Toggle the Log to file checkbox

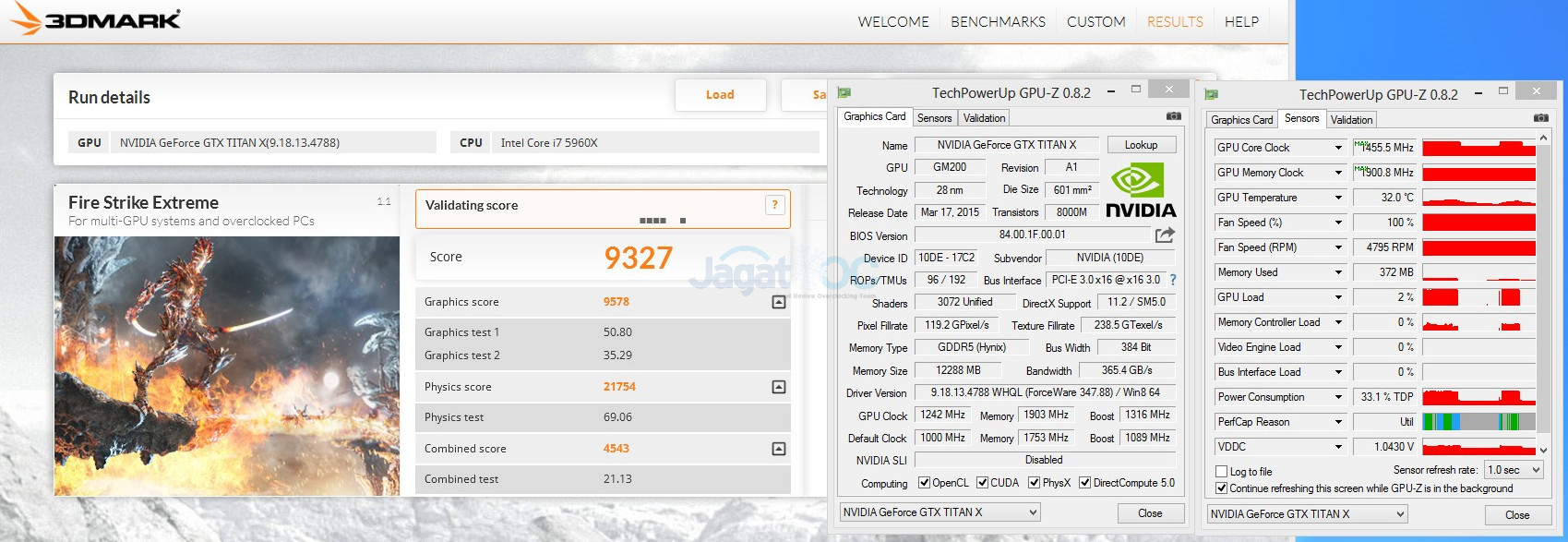1222,472
